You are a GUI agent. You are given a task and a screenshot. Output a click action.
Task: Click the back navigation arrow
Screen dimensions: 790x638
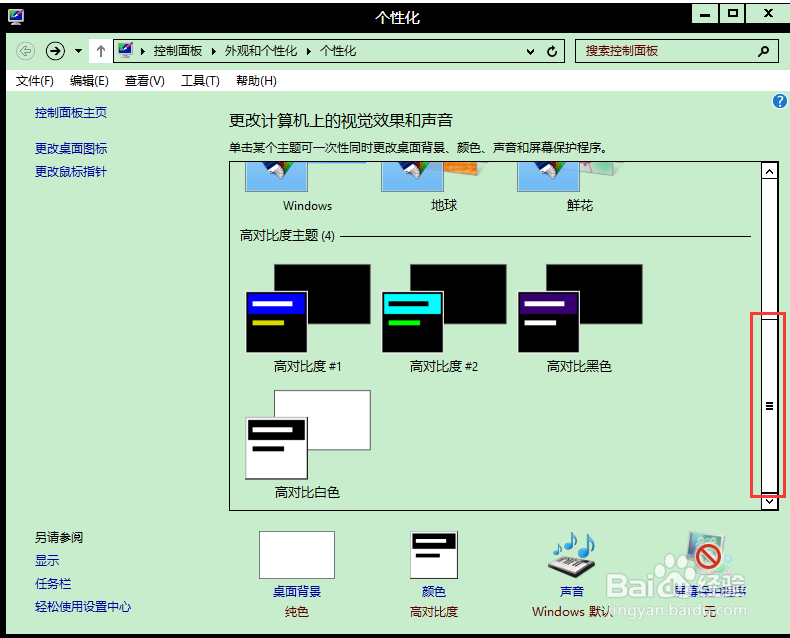pos(25,51)
